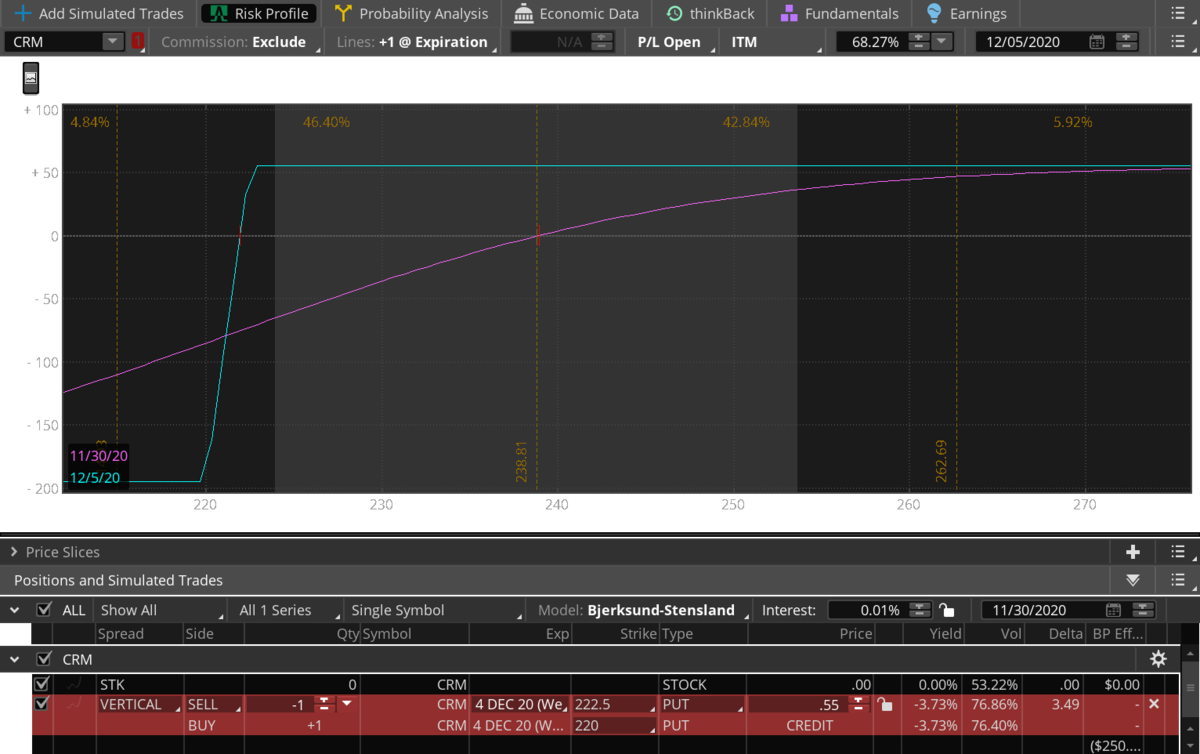The height and width of the screenshot is (754, 1200).
Task: Collapse the CRM group chevron
Action: point(14,659)
